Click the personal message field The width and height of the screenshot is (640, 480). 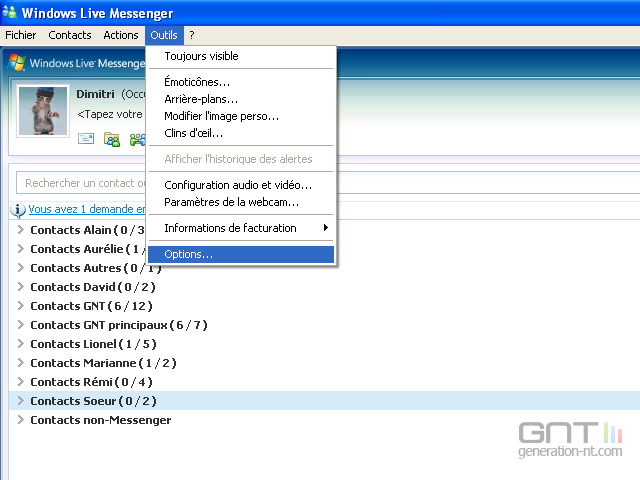[x=110, y=114]
